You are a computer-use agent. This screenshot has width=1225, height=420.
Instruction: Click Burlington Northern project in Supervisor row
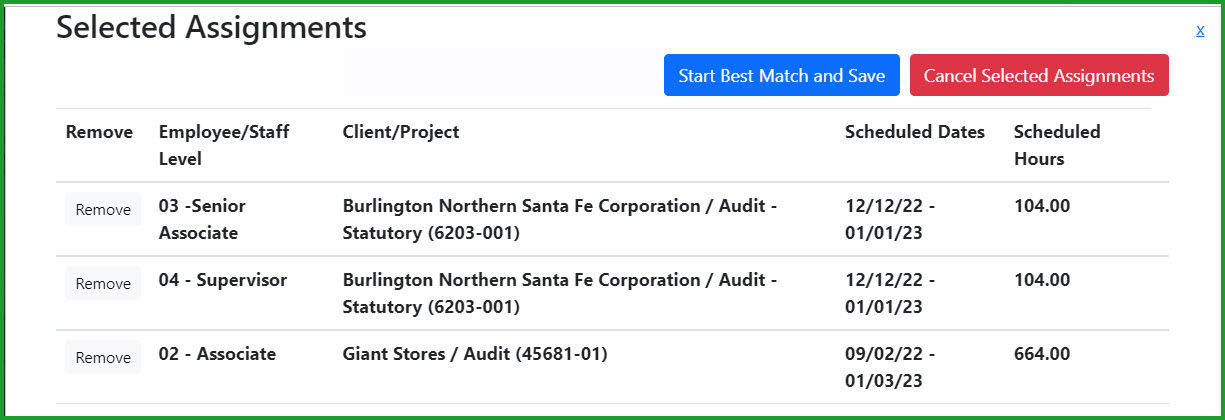(x=559, y=293)
